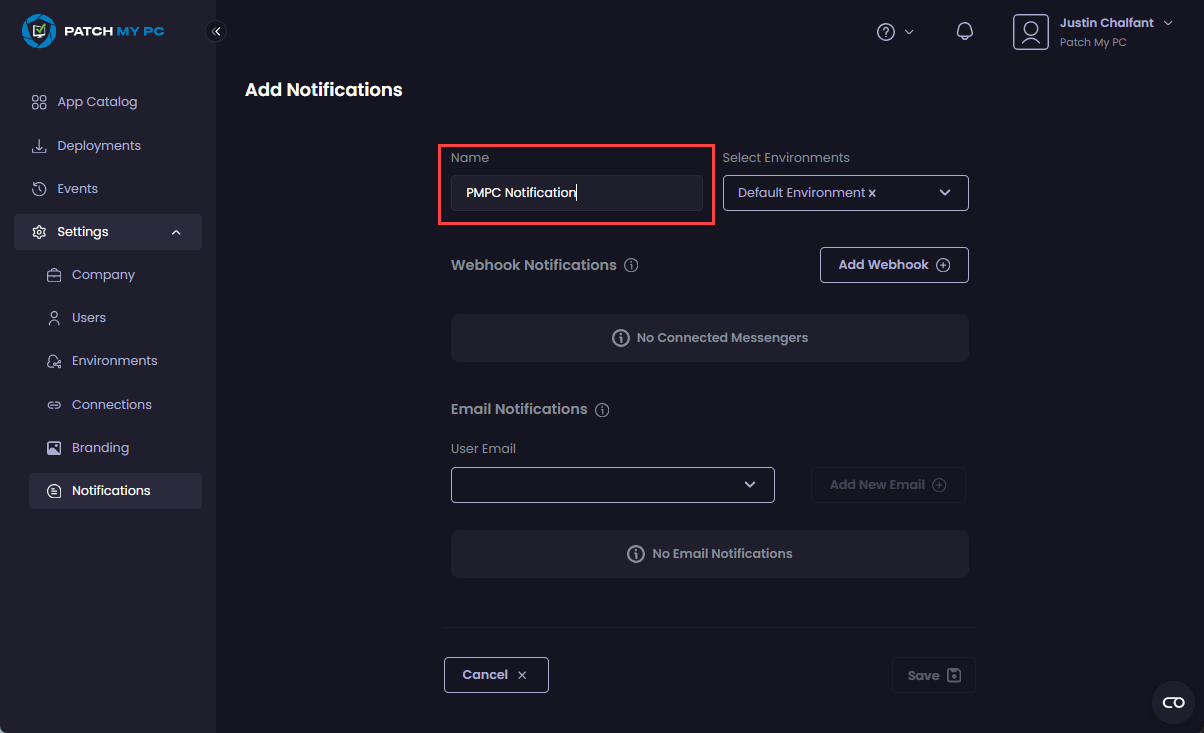Open App Catalog in the sidebar
Viewport: 1204px width, 733px height.
[x=97, y=102]
